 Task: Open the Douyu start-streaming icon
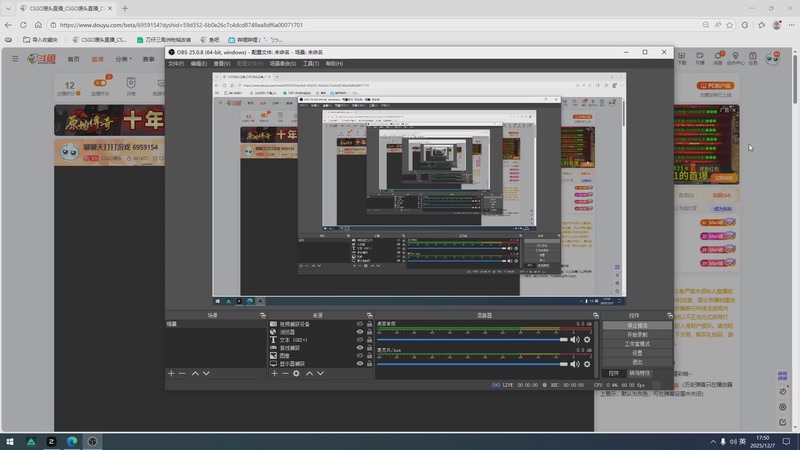pos(699,58)
